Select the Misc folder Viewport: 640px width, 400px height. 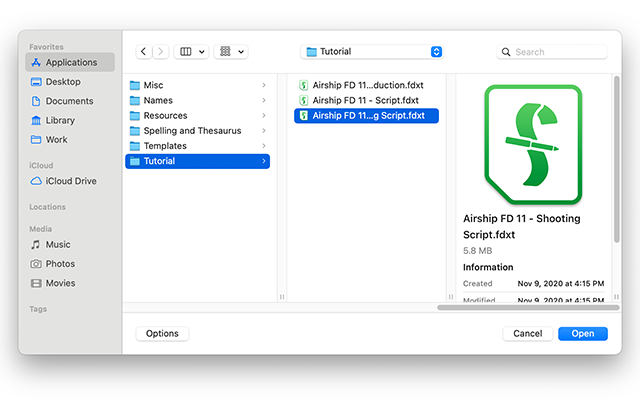pos(153,85)
